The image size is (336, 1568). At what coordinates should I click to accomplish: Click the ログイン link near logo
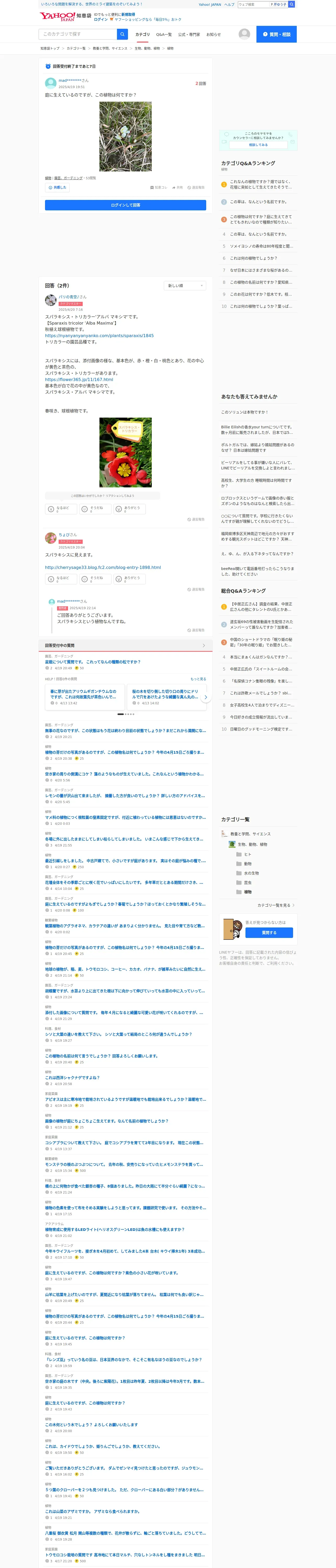(x=101, y=20)
